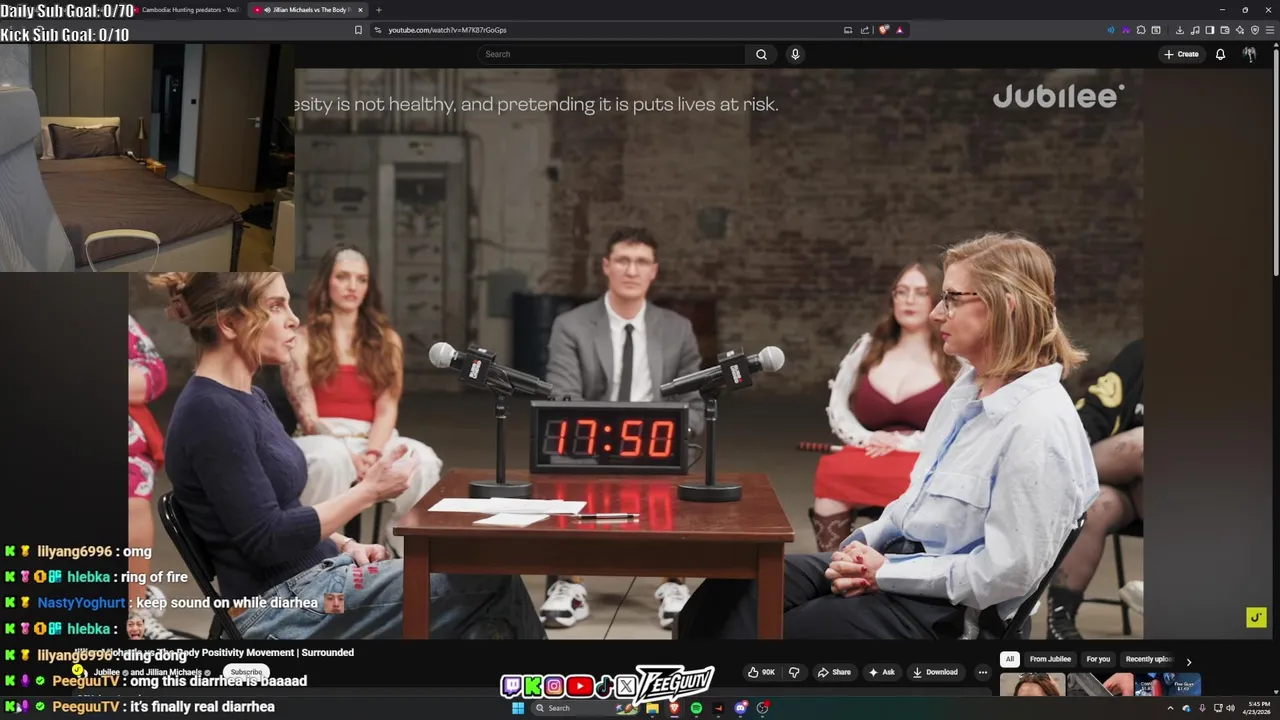The image size is (1280, 720).
Task: Open the browser downloads arrow icon
Action: [1180, 30]
